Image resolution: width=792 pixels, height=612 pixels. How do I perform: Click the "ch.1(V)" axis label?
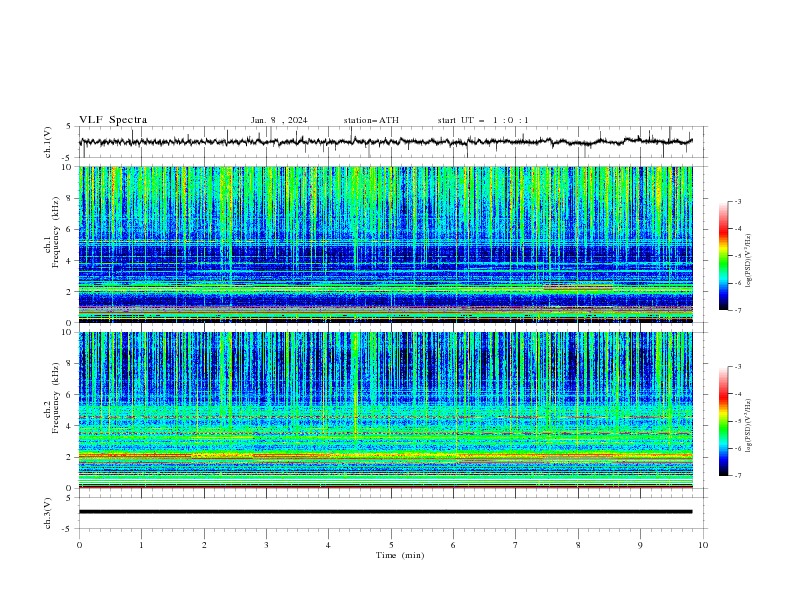(48, 142)
